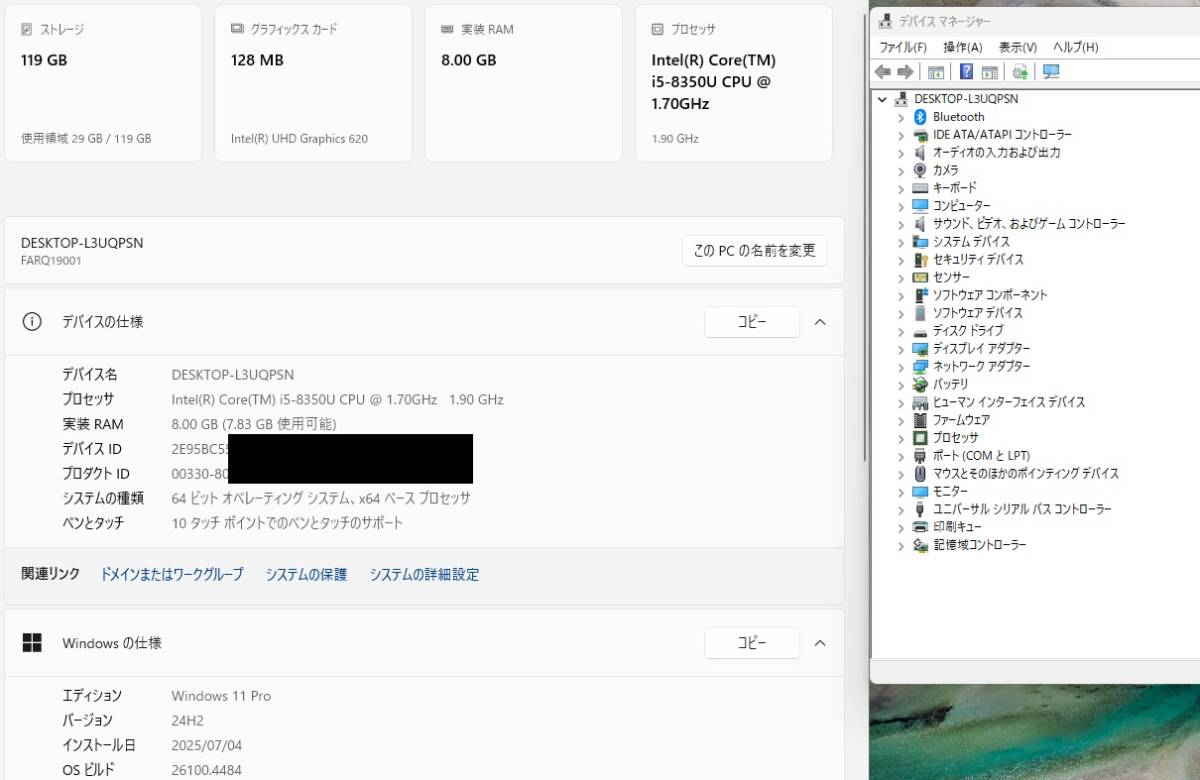Select コンピューター tree row
1200x780 pixels.
pyautogui.click(x=962, y=206)
